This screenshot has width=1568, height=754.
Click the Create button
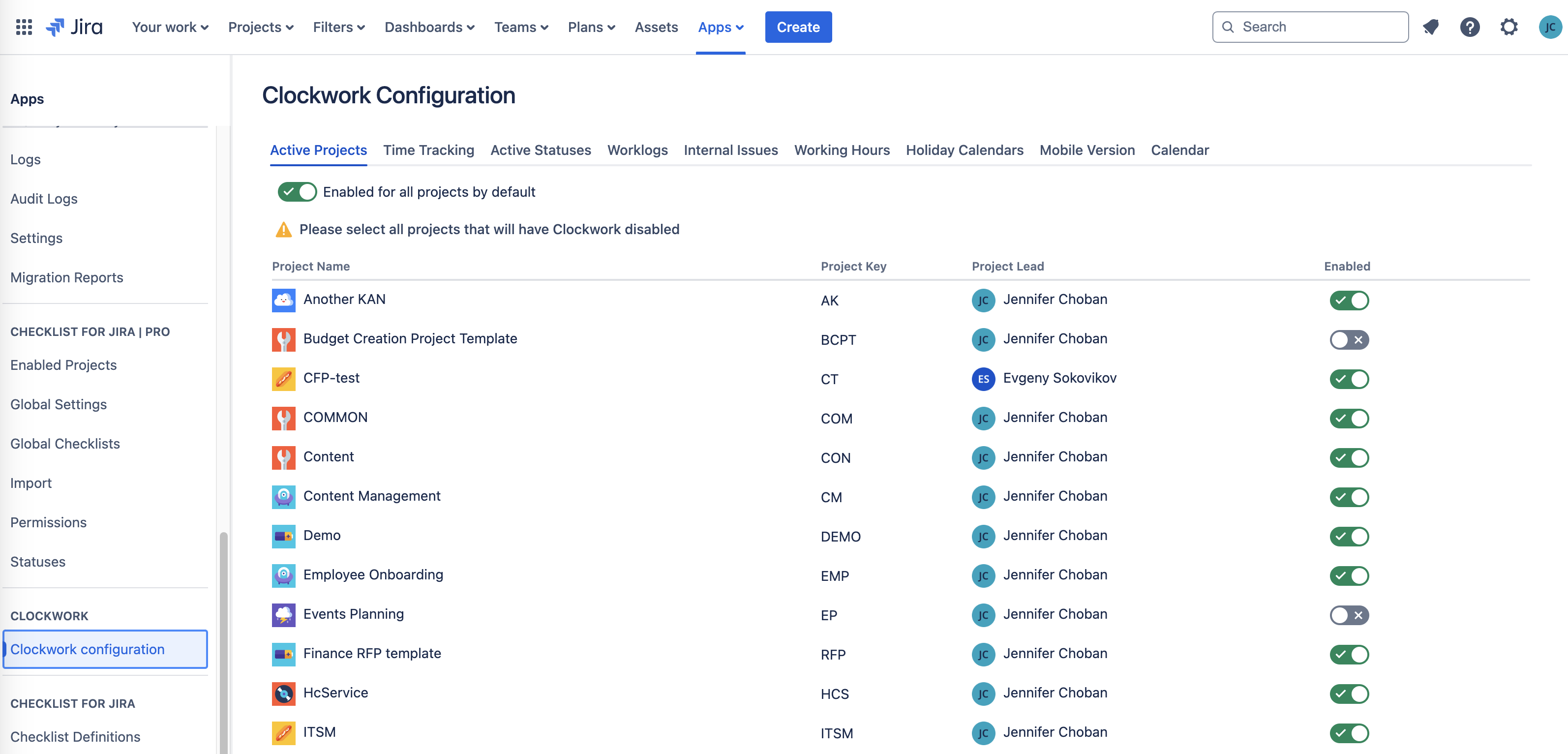click(798, 27)
